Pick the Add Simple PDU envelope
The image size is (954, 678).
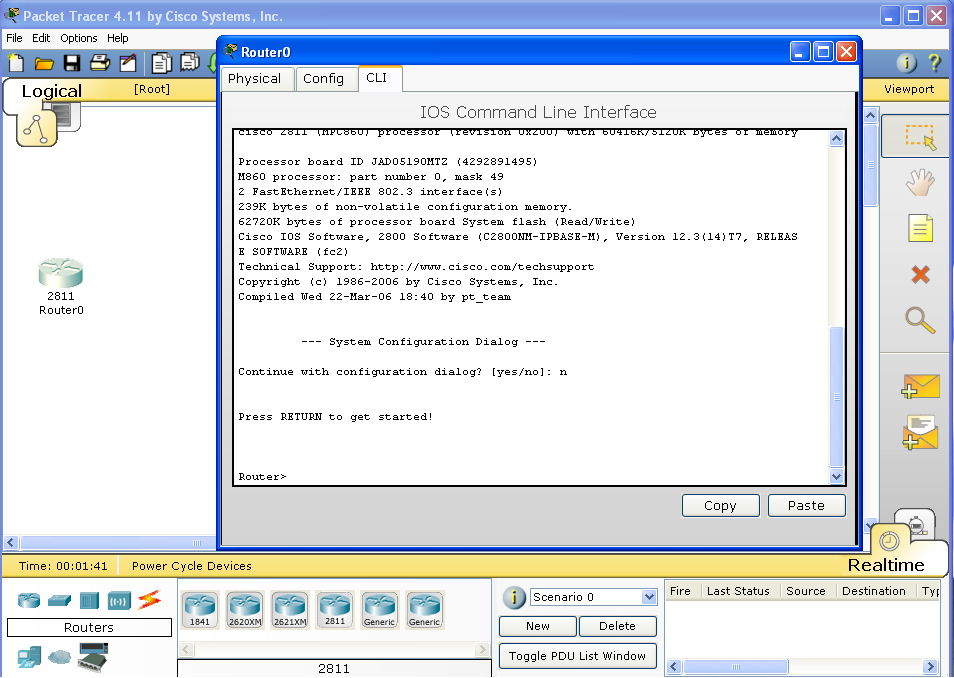point(920,387)
